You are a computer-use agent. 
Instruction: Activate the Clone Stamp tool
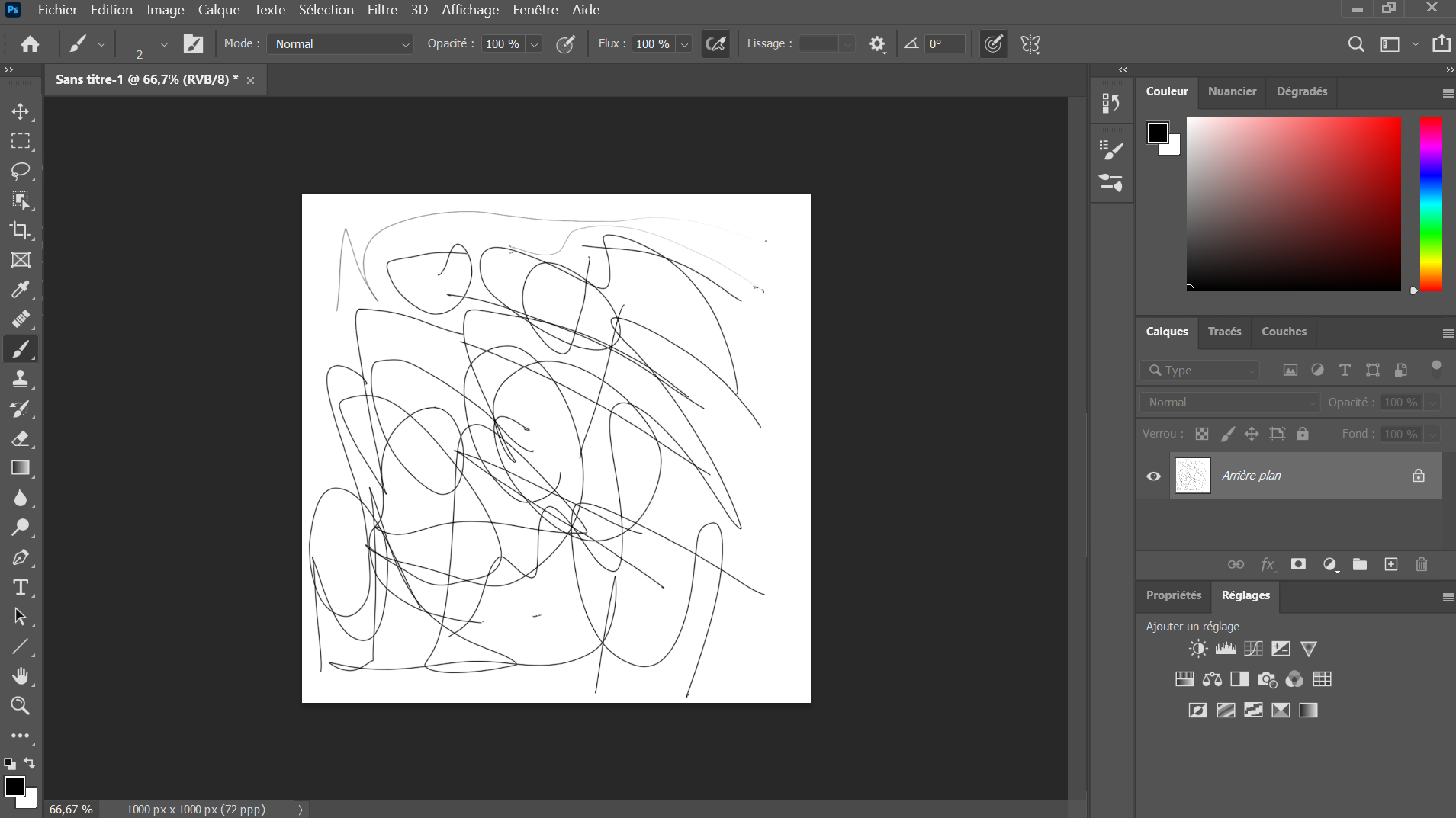21,379
